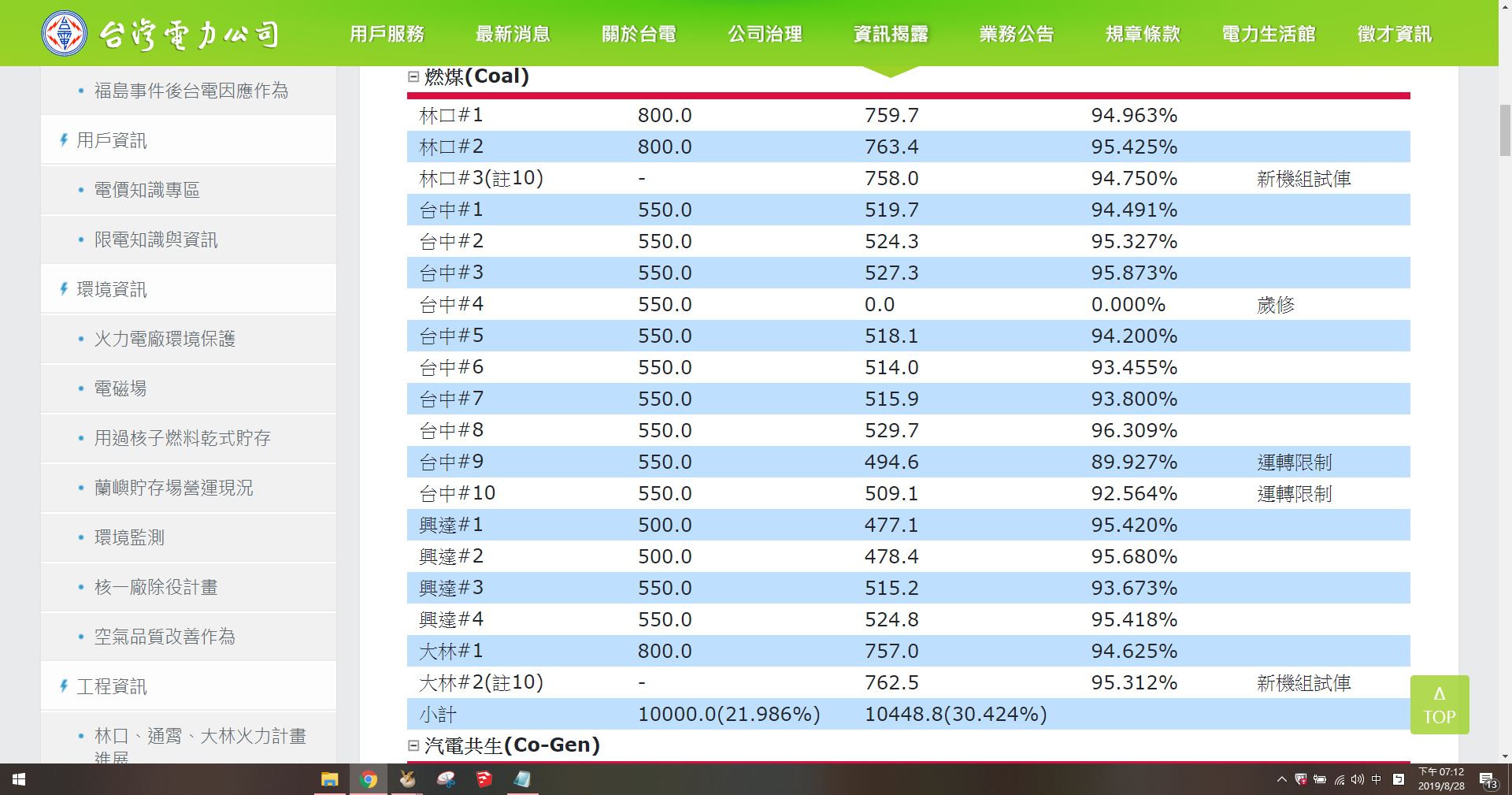Click the Chrome icon in the taskbar

click(x=368, y=779)
